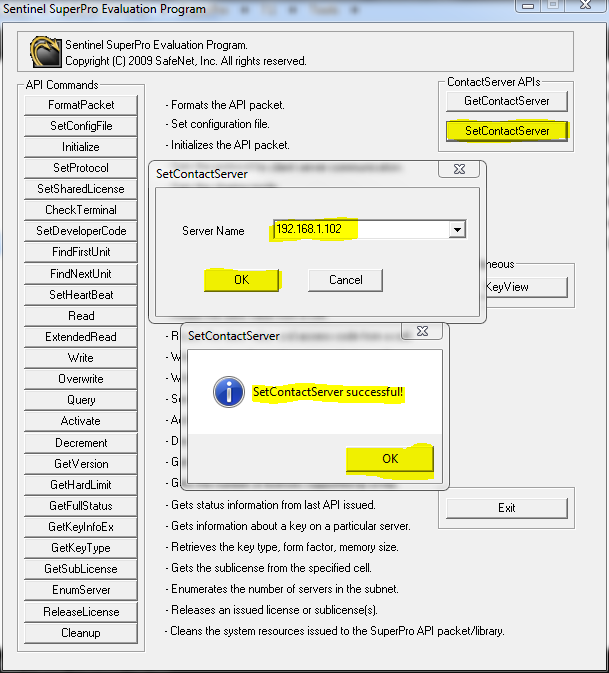Click the copyright 2009 SafeNet text
Image resolution: width=609 pixels, height=673 pixels.
(x=186, y=61)
